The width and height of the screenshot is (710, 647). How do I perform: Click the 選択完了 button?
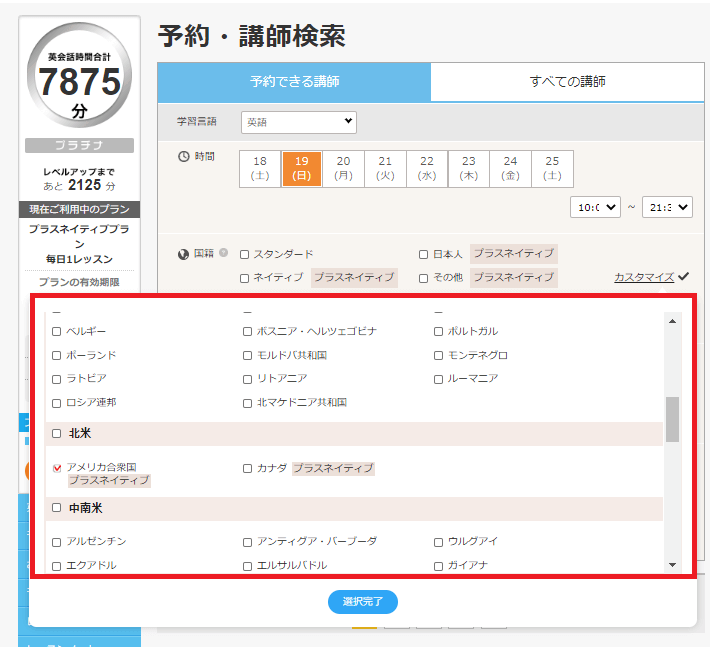coord(363,602)
